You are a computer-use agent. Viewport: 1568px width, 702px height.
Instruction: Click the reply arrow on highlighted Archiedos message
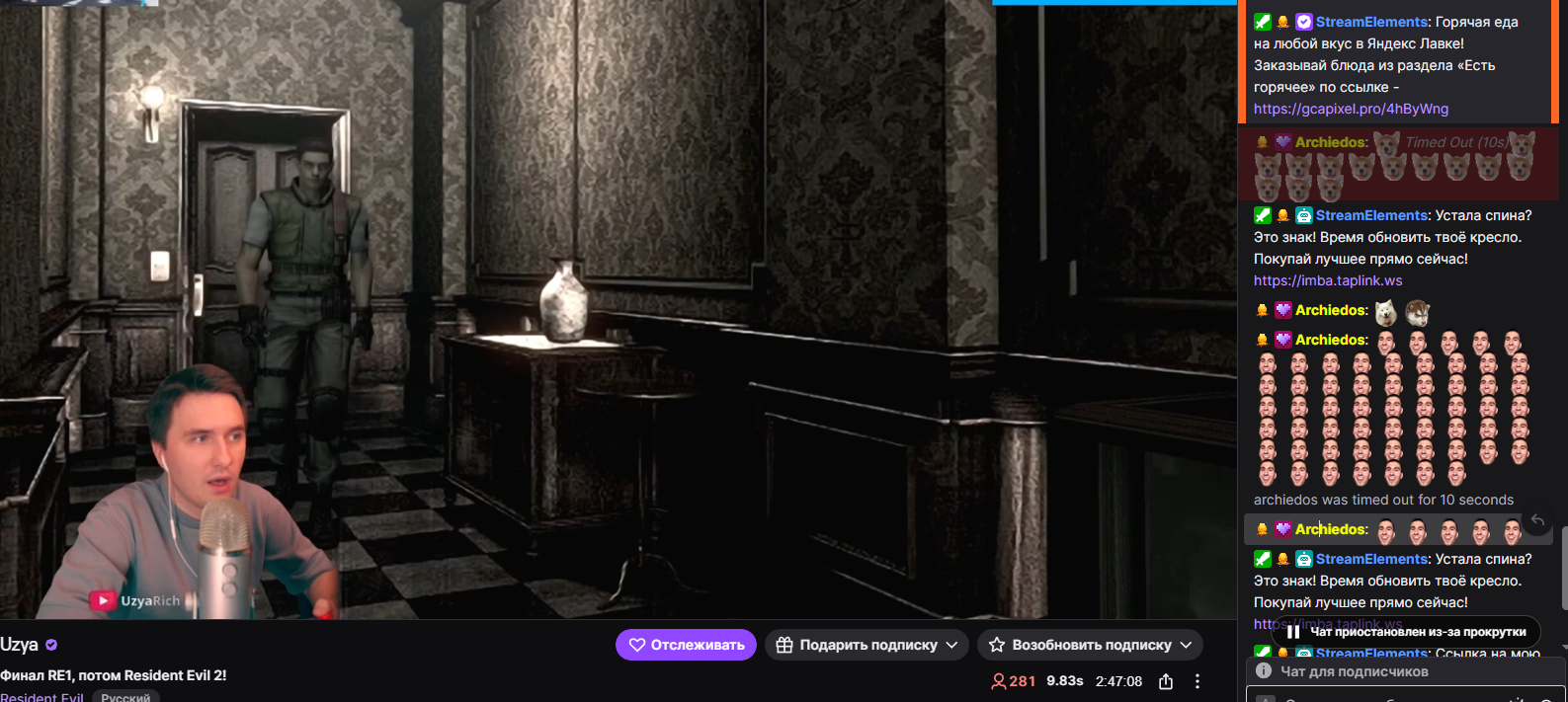1537,520
